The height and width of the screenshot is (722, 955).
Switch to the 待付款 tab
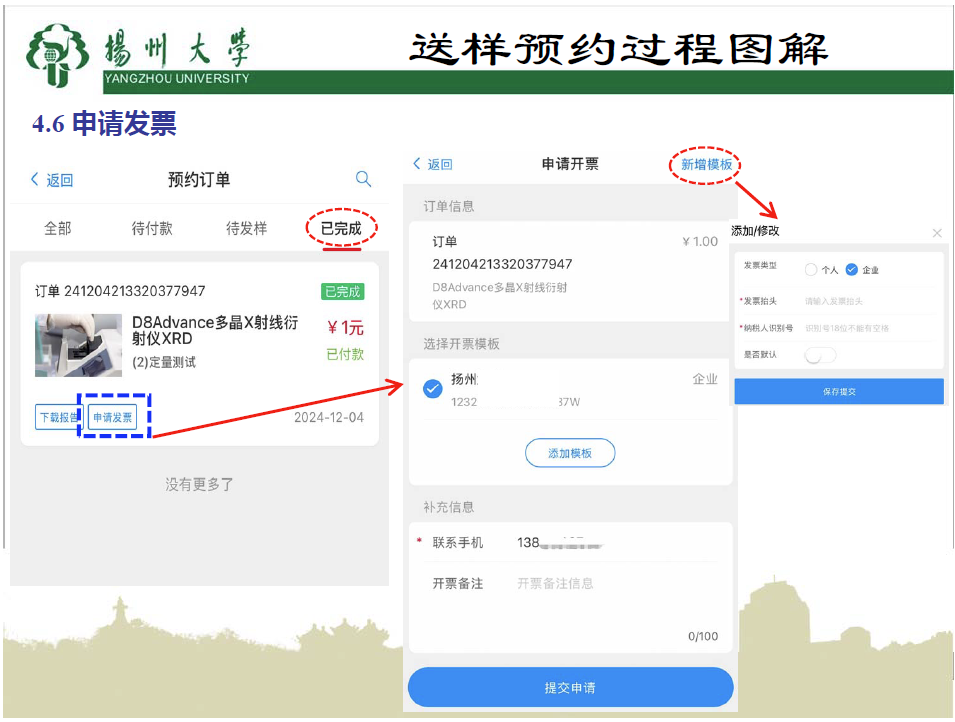point(152,228)
